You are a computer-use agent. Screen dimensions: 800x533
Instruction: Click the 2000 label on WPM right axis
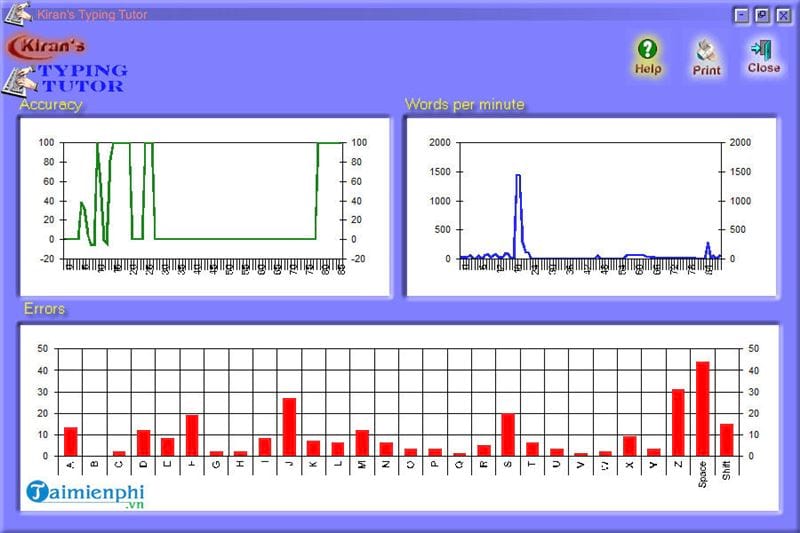740,142
